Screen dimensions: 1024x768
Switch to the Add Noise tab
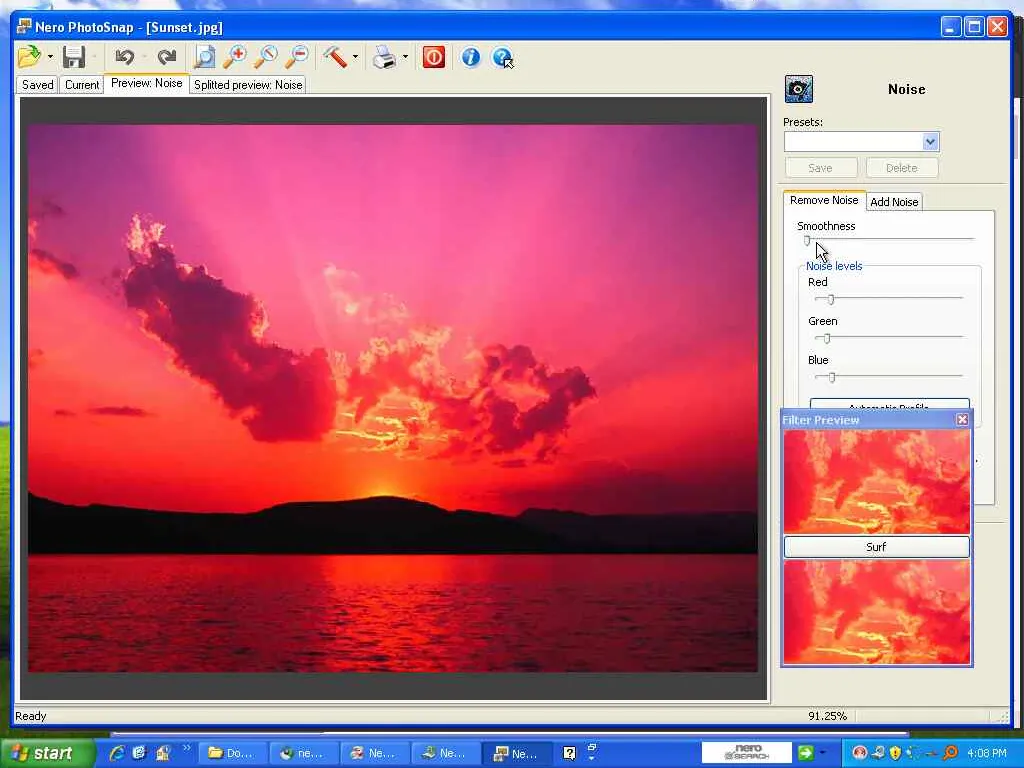pos(894,202)
